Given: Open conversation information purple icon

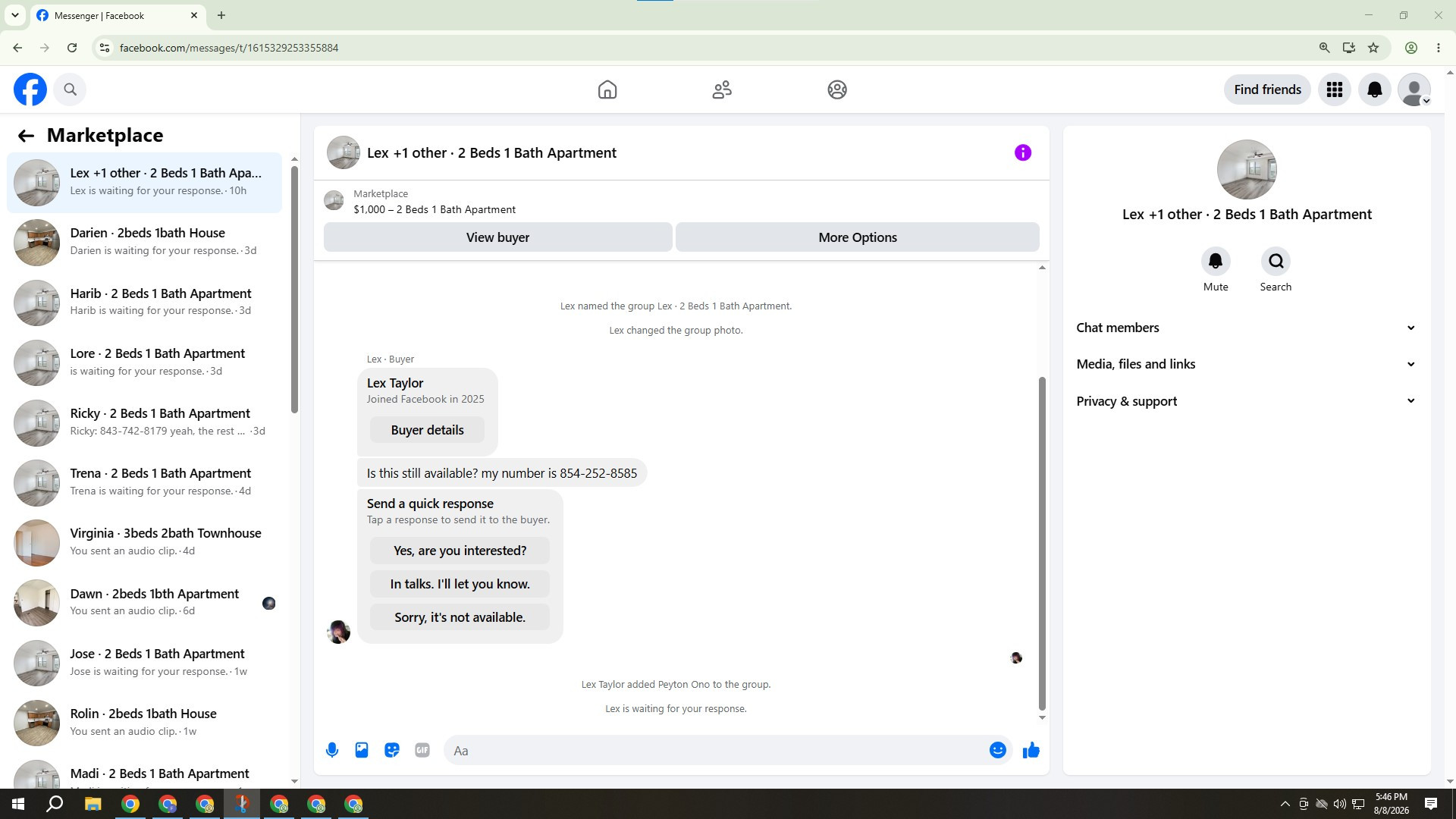Looking at the screenshot, I should [1023, 153].
